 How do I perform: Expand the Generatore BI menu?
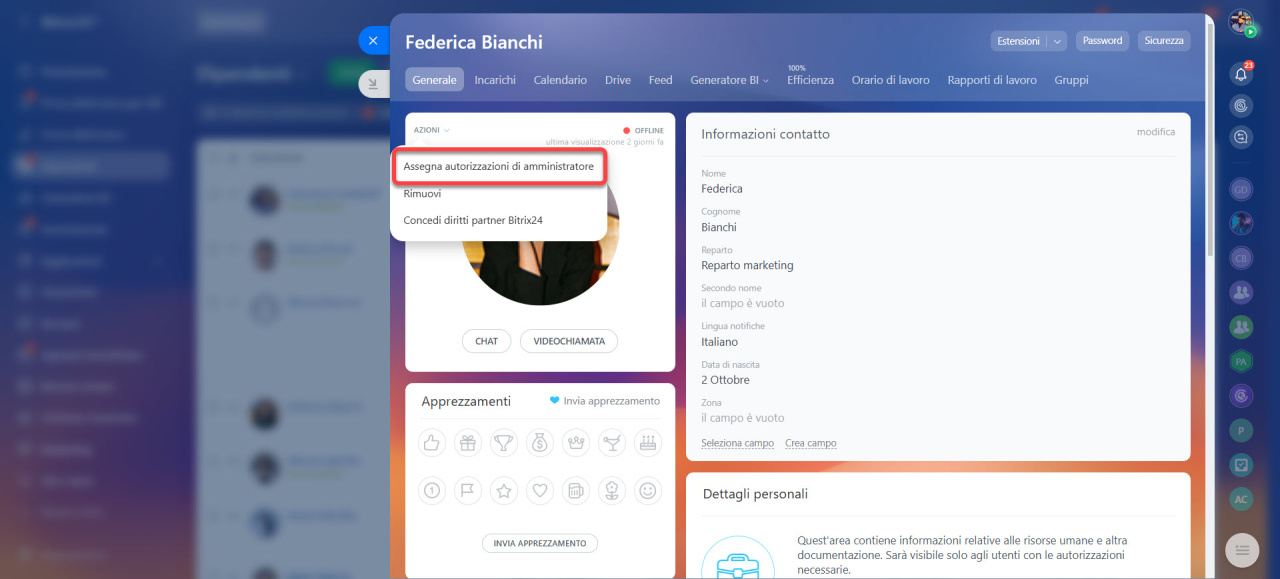pyautogui.click(x=729, y=80)
